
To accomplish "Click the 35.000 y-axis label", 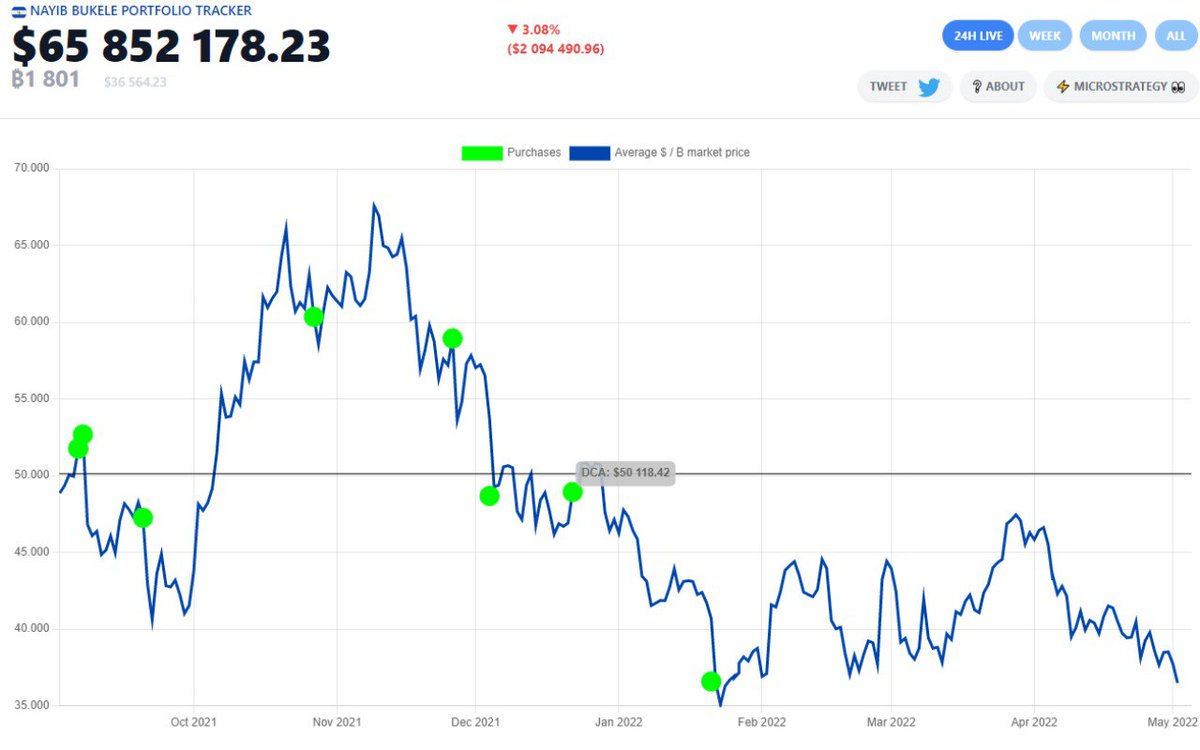I will (x=31, y=705).
